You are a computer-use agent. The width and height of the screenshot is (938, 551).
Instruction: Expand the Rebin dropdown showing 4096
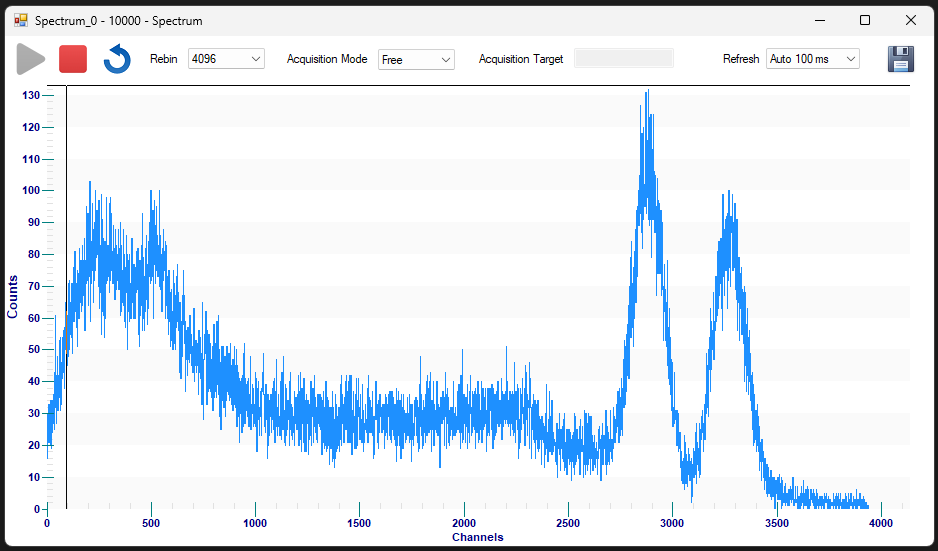pos(226,59)
